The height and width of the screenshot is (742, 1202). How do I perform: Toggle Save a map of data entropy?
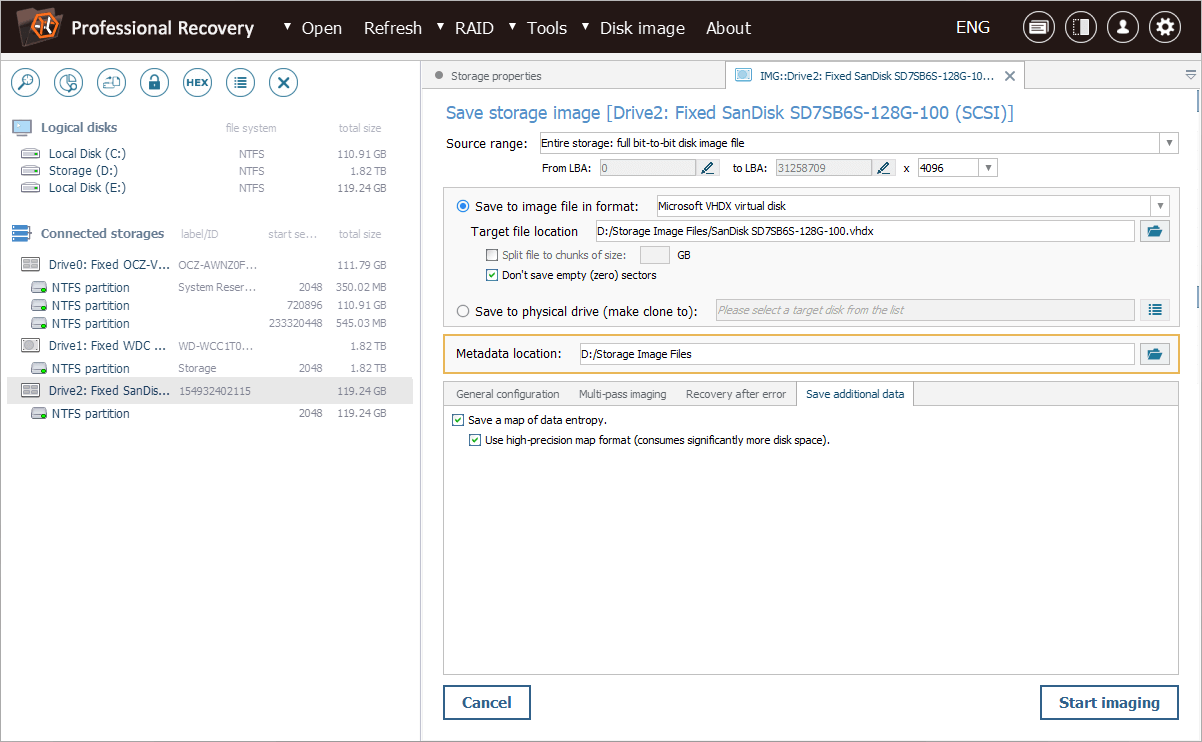[x=458, y=420]
